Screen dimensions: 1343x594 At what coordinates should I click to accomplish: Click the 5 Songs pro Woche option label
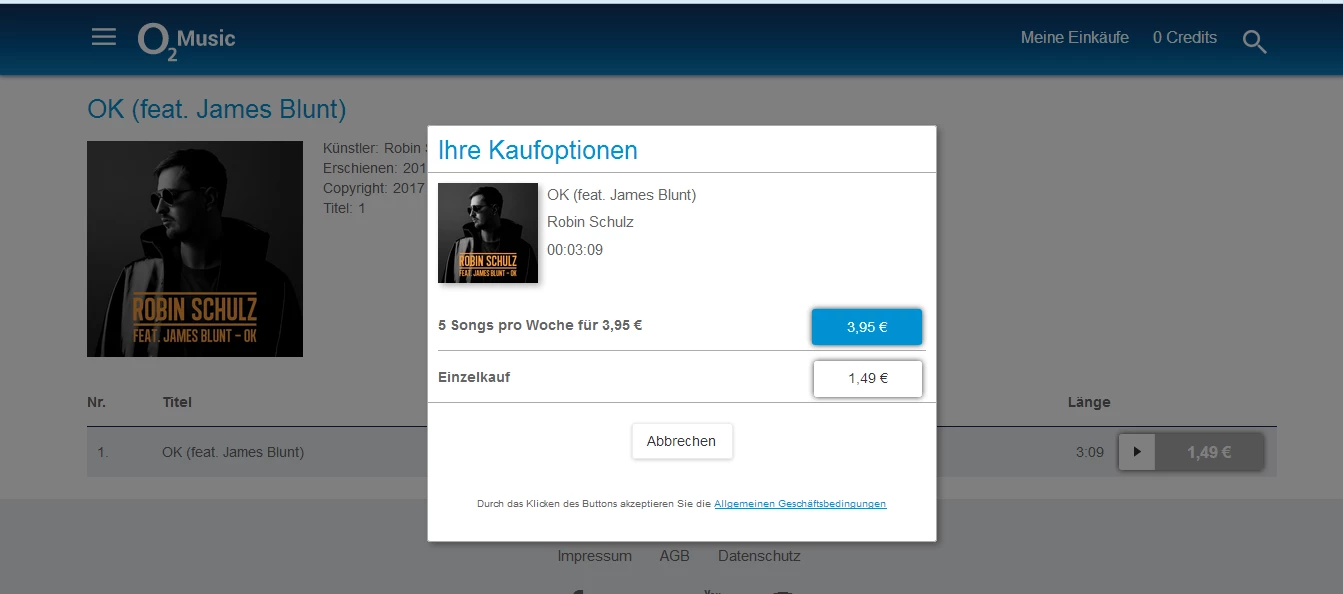pos(540,325)
